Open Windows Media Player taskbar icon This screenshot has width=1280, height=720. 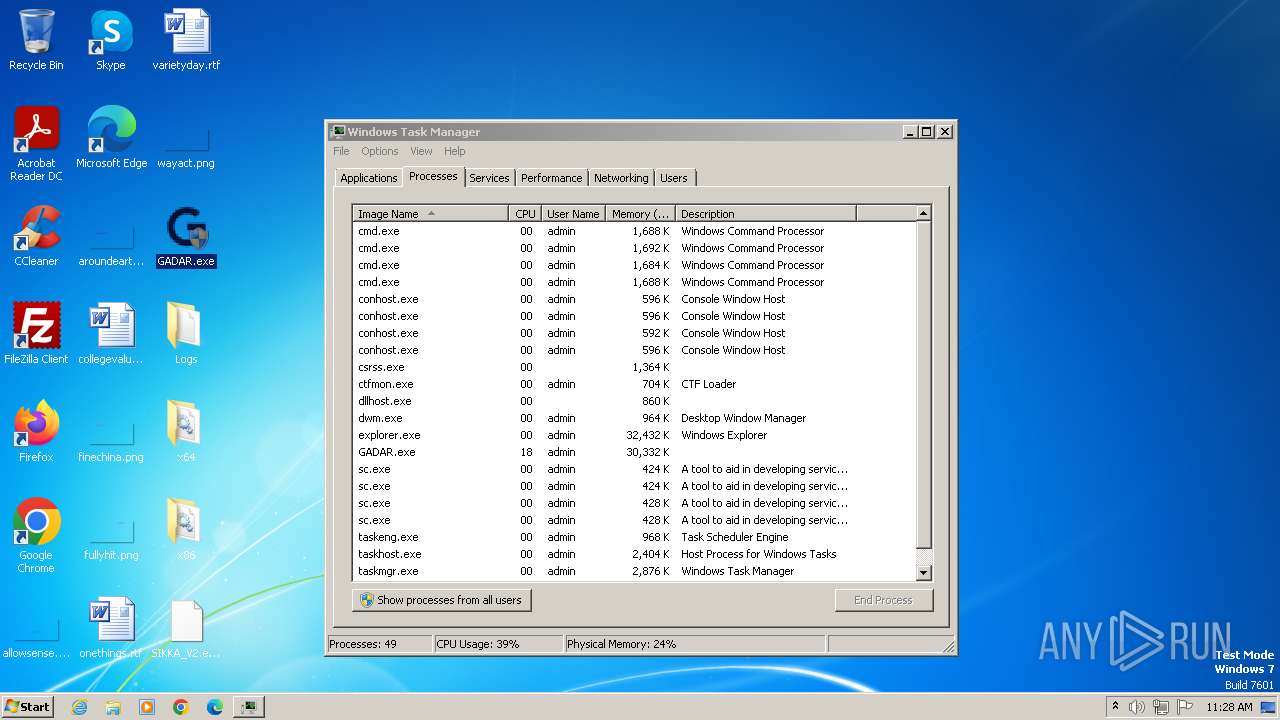click(147, 707)
